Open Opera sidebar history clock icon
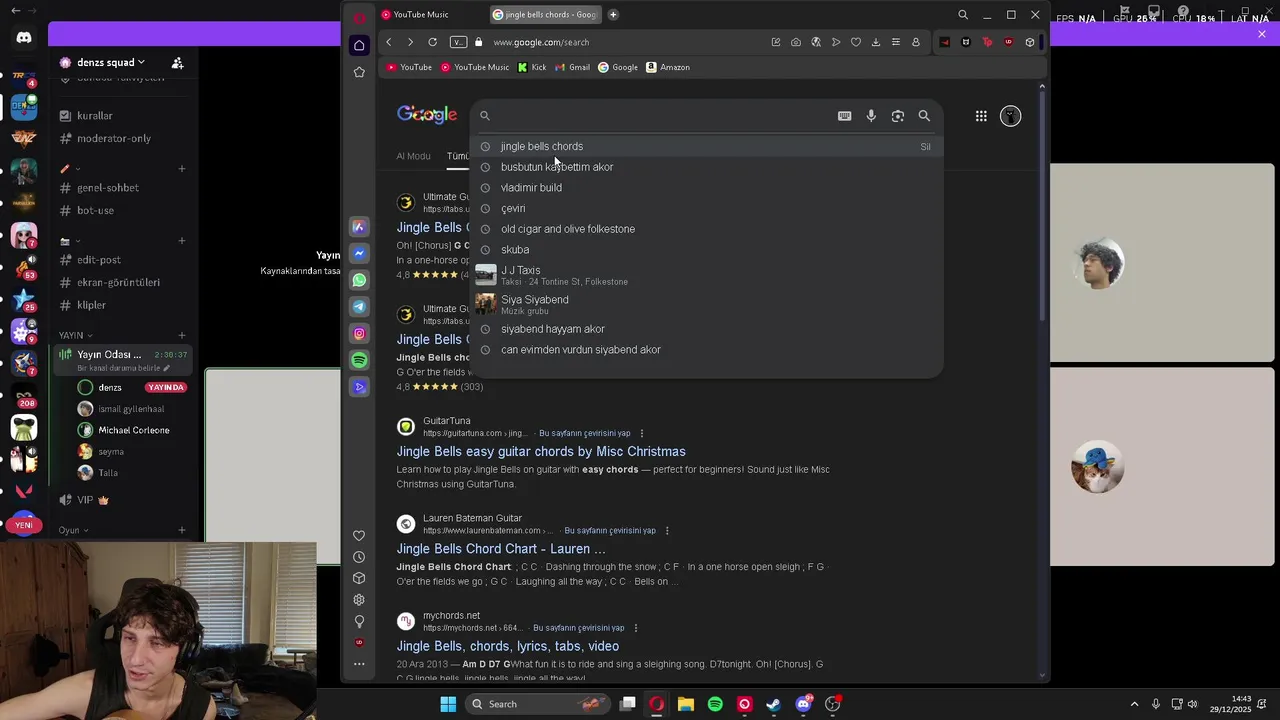This screenshot has width=1280, height=720. pos(359,557)
